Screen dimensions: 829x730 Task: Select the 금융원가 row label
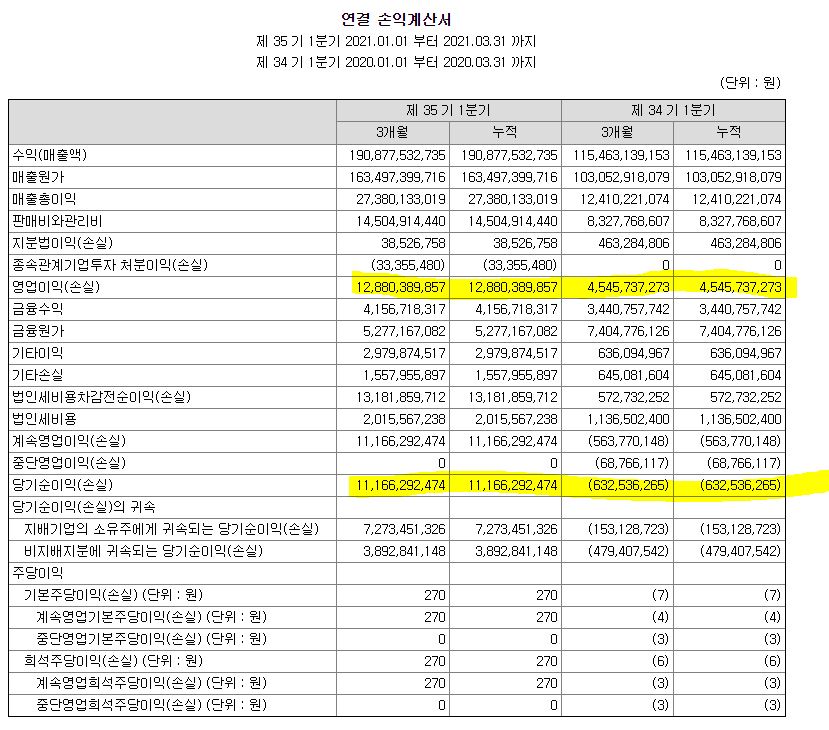[38, 331]
